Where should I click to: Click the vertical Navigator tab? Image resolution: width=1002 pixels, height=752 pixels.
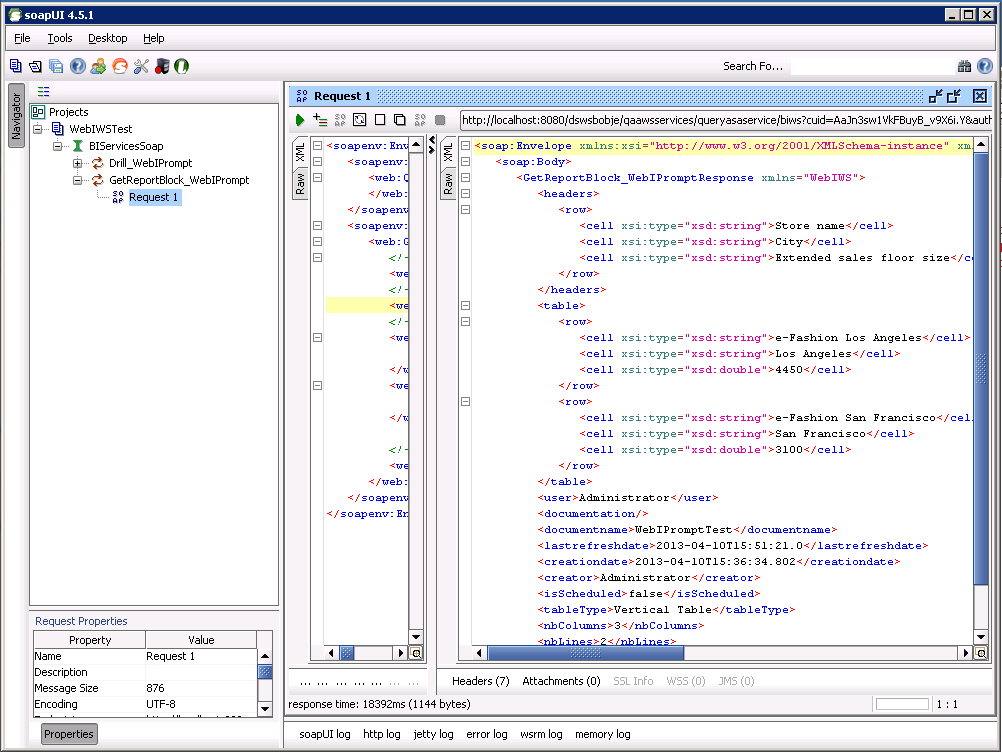click(16, 116)
